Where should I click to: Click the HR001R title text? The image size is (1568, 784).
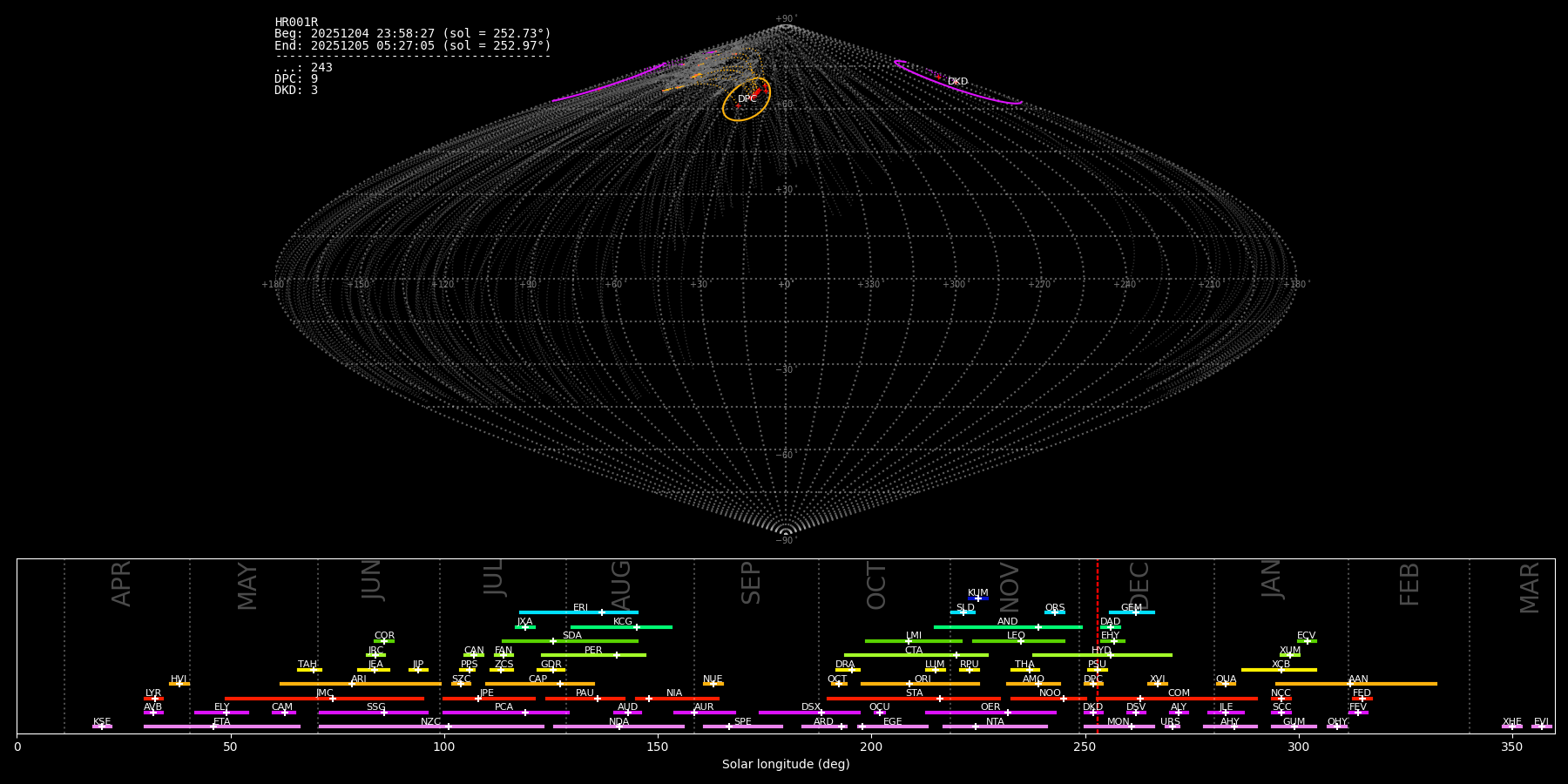tap(296, 23)
